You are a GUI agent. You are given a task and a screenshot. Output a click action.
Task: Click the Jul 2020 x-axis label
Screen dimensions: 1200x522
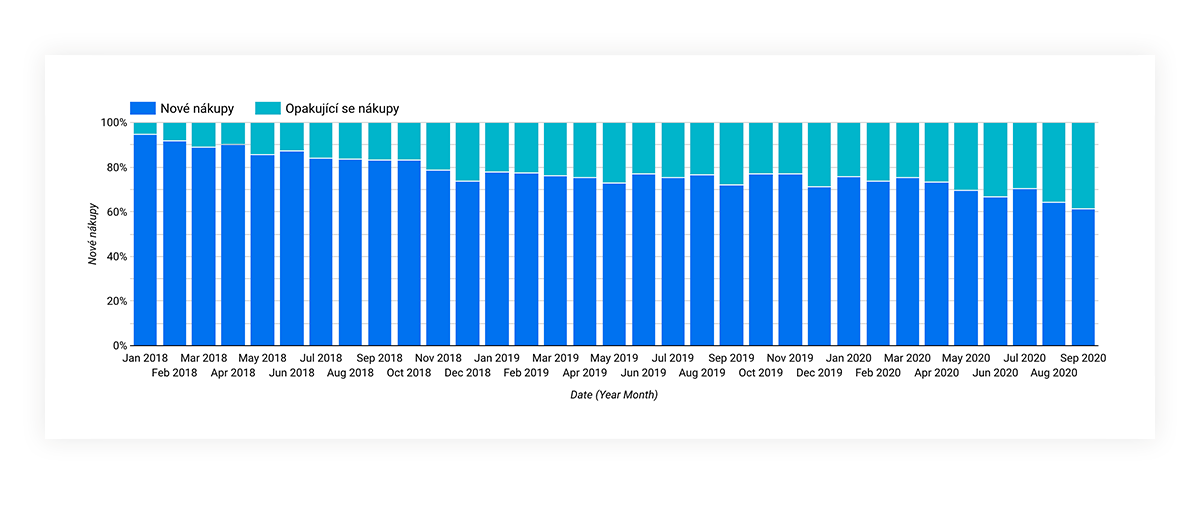click(x=1025, y=357)
